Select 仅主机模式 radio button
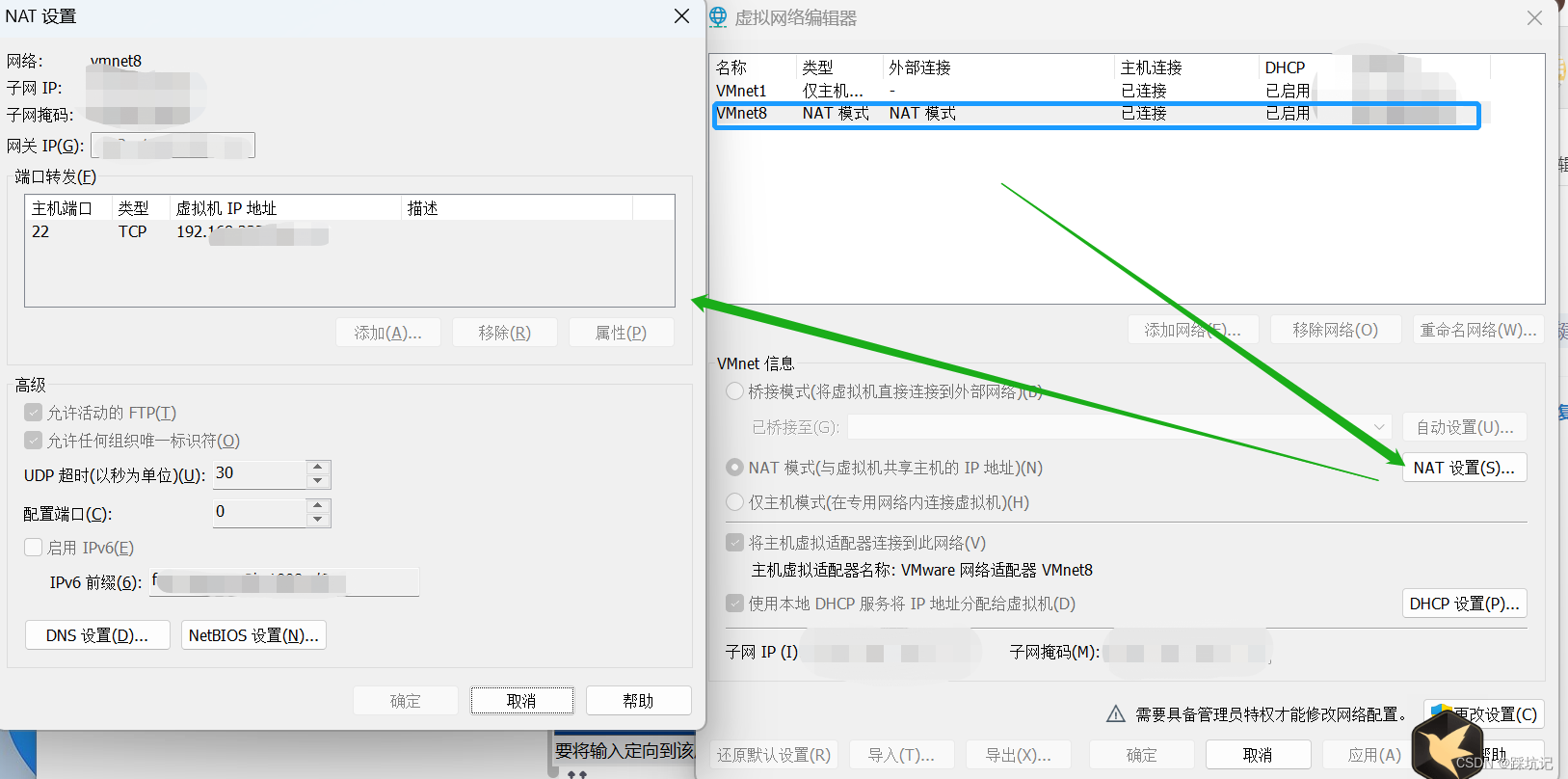The image size is (1568, 779). [734, 502]
